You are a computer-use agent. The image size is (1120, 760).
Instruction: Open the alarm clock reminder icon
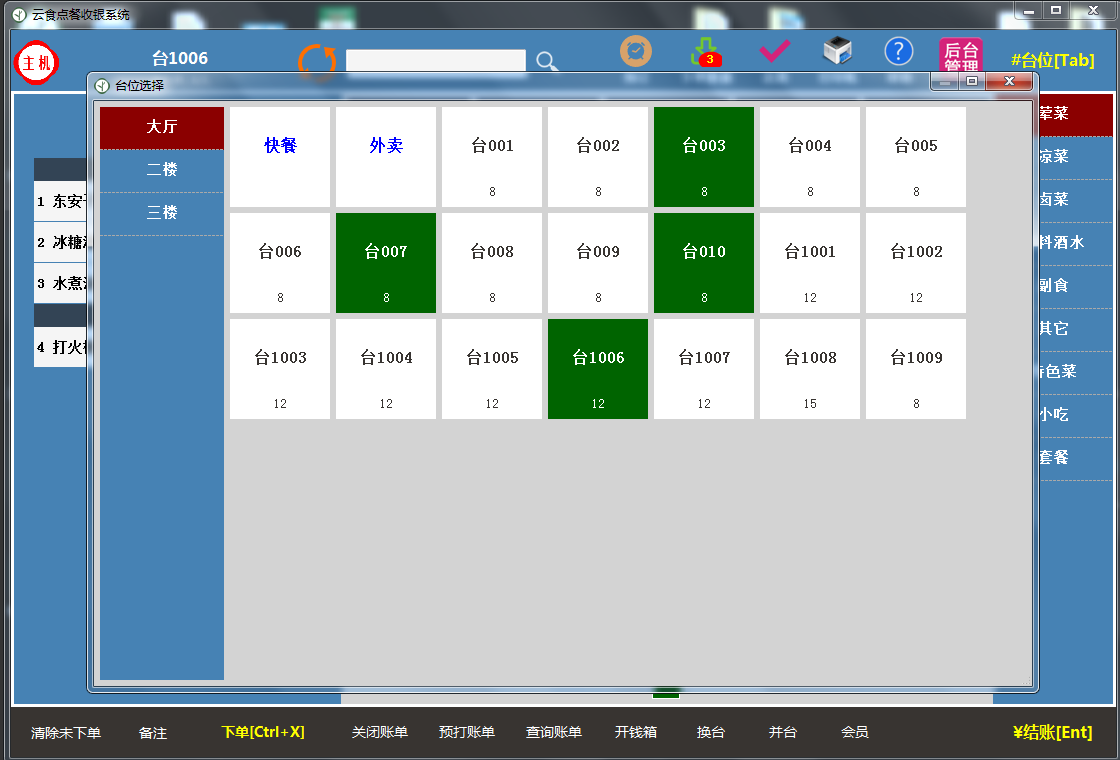click(x=636, y=51)
